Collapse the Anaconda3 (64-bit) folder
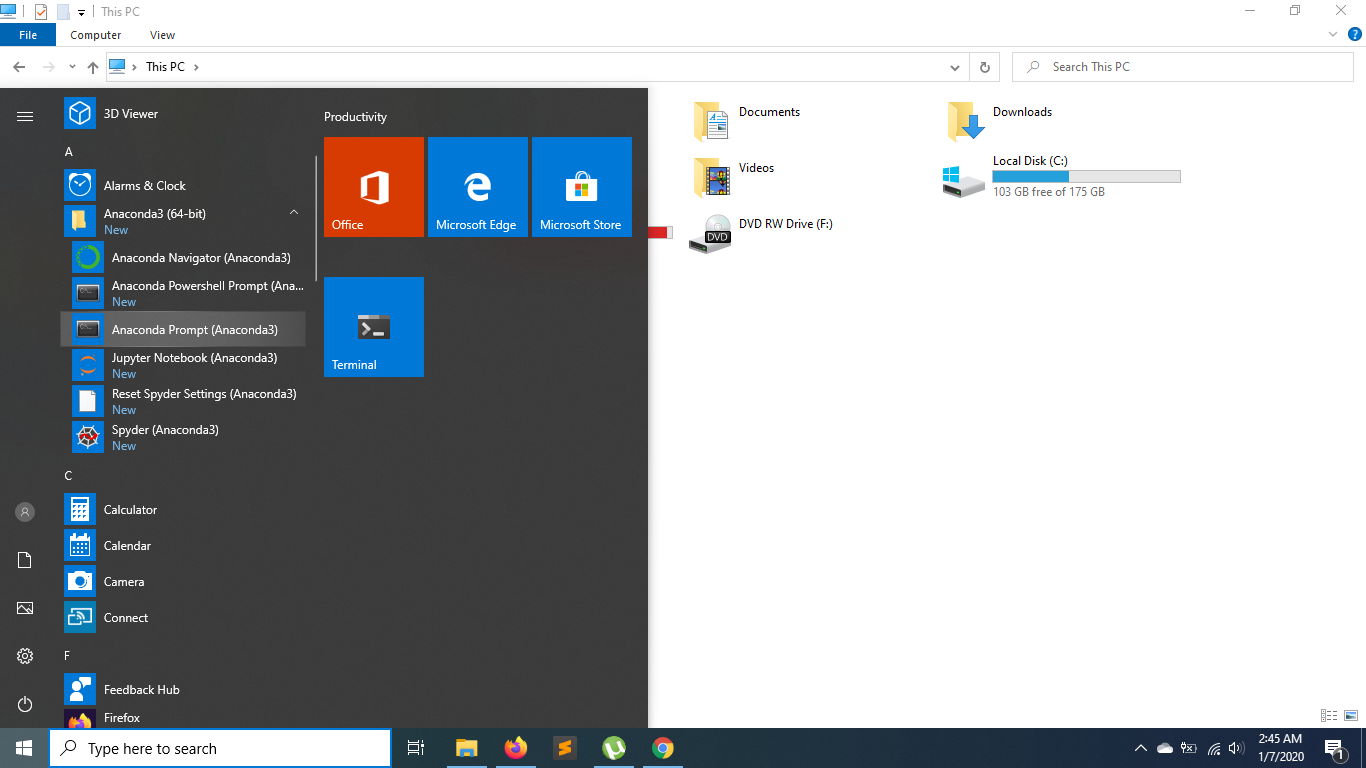Screen dimensions: 1366x768 [294, 213]
